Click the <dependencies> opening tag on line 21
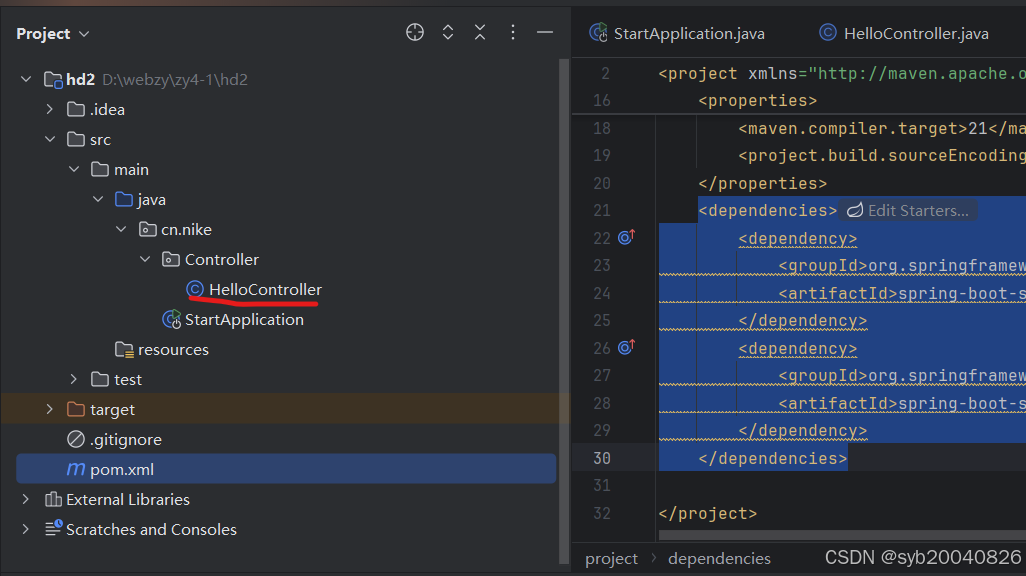 point(768,211)
